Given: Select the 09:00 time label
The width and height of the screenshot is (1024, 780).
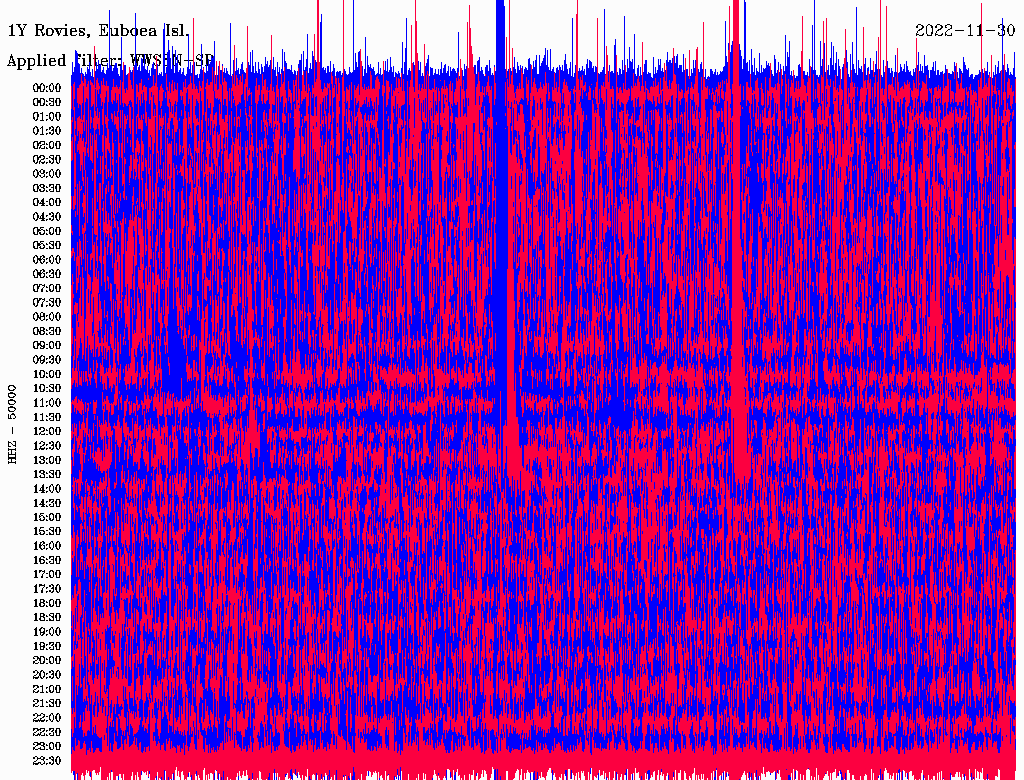Looking at the screenshot, I should pos(47,346).
